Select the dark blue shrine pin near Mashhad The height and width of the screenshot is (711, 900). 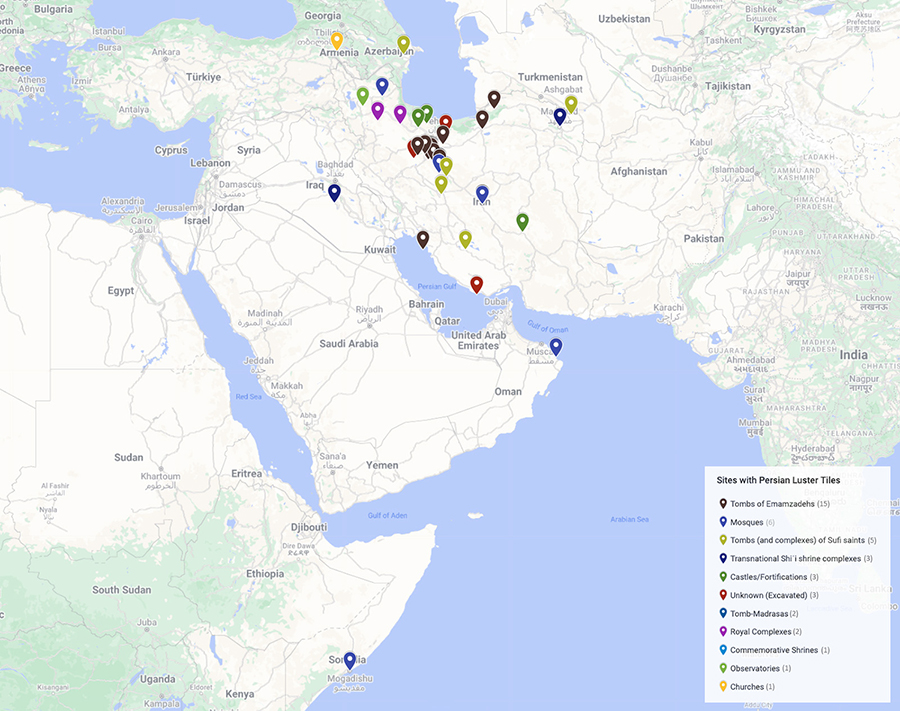click(559, 115)
